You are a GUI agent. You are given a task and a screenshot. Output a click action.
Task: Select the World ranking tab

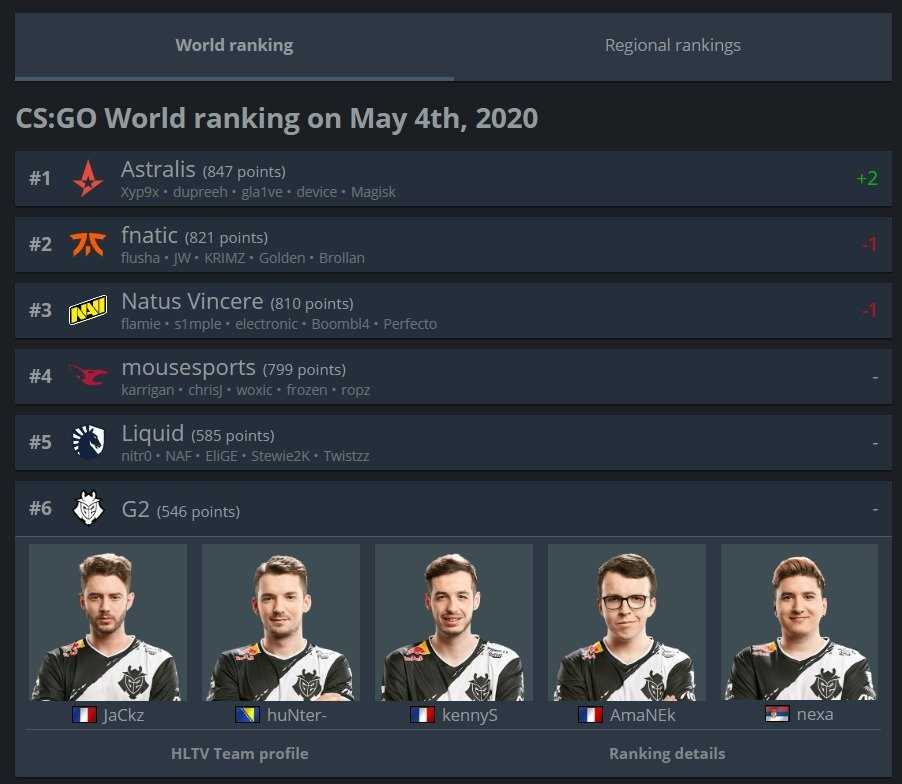[234, 45]
